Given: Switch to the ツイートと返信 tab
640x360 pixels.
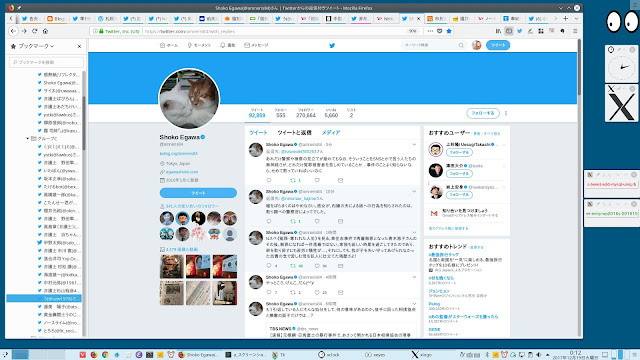Looking at the screenshot, I should [x=294, y=133].
